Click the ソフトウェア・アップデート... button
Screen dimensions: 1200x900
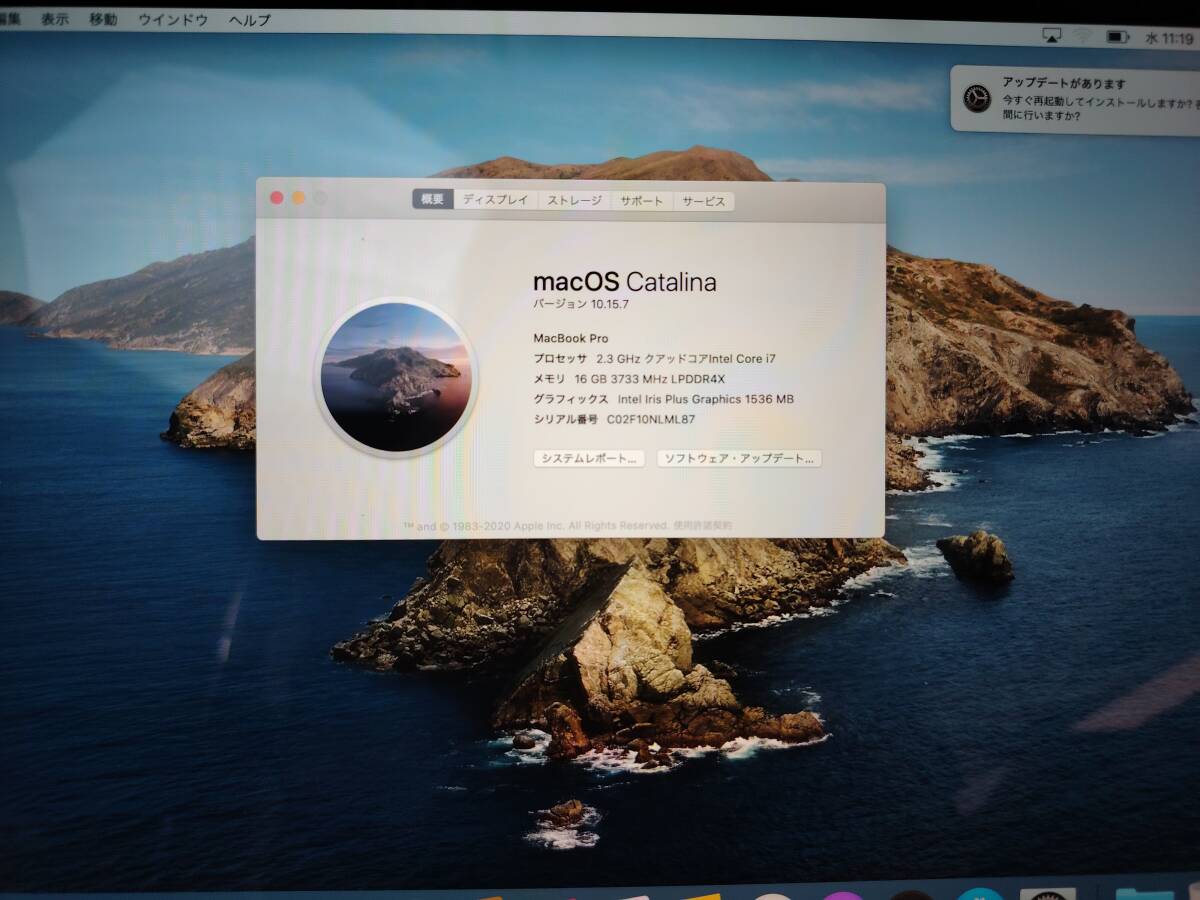point(739,458)
